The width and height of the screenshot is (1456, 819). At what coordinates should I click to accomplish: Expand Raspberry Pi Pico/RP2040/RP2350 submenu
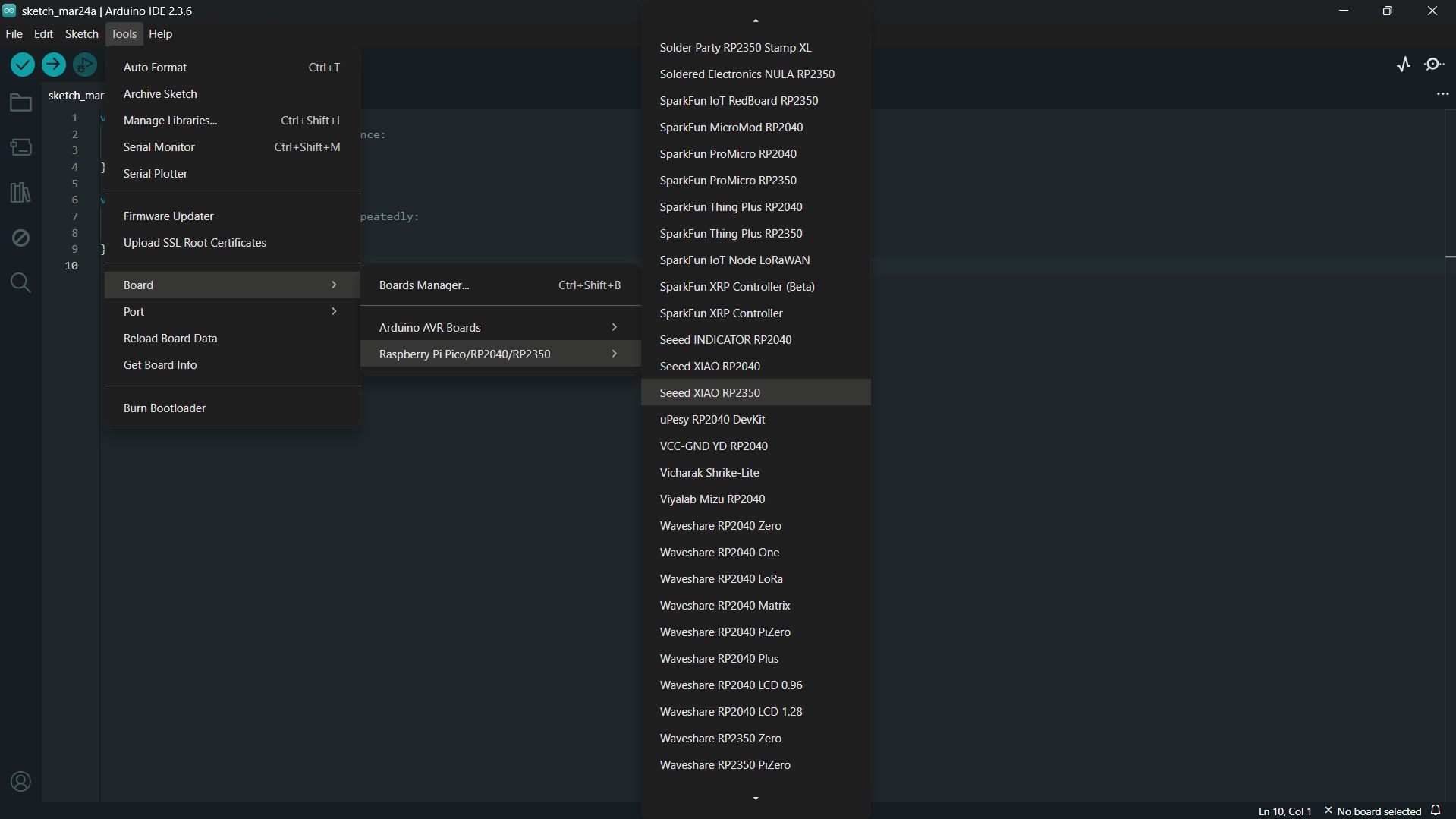coord(501,354)
